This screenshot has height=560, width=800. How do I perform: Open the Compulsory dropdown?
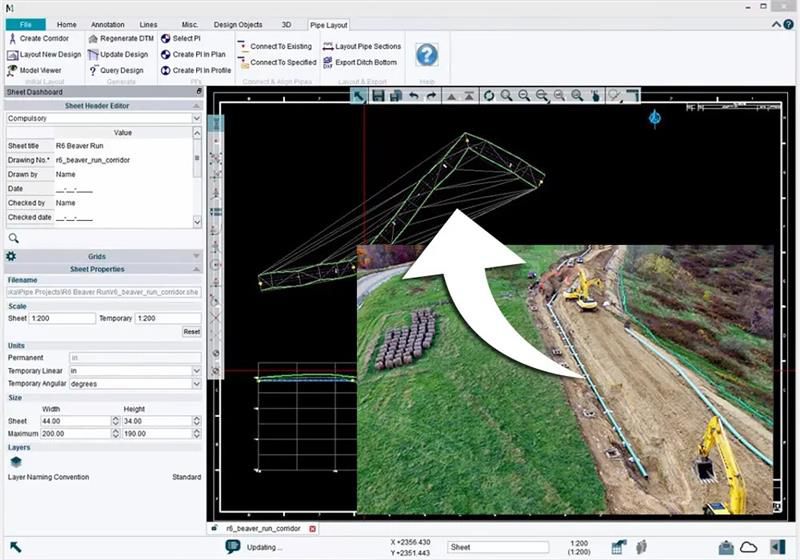(x=196, y=118)
